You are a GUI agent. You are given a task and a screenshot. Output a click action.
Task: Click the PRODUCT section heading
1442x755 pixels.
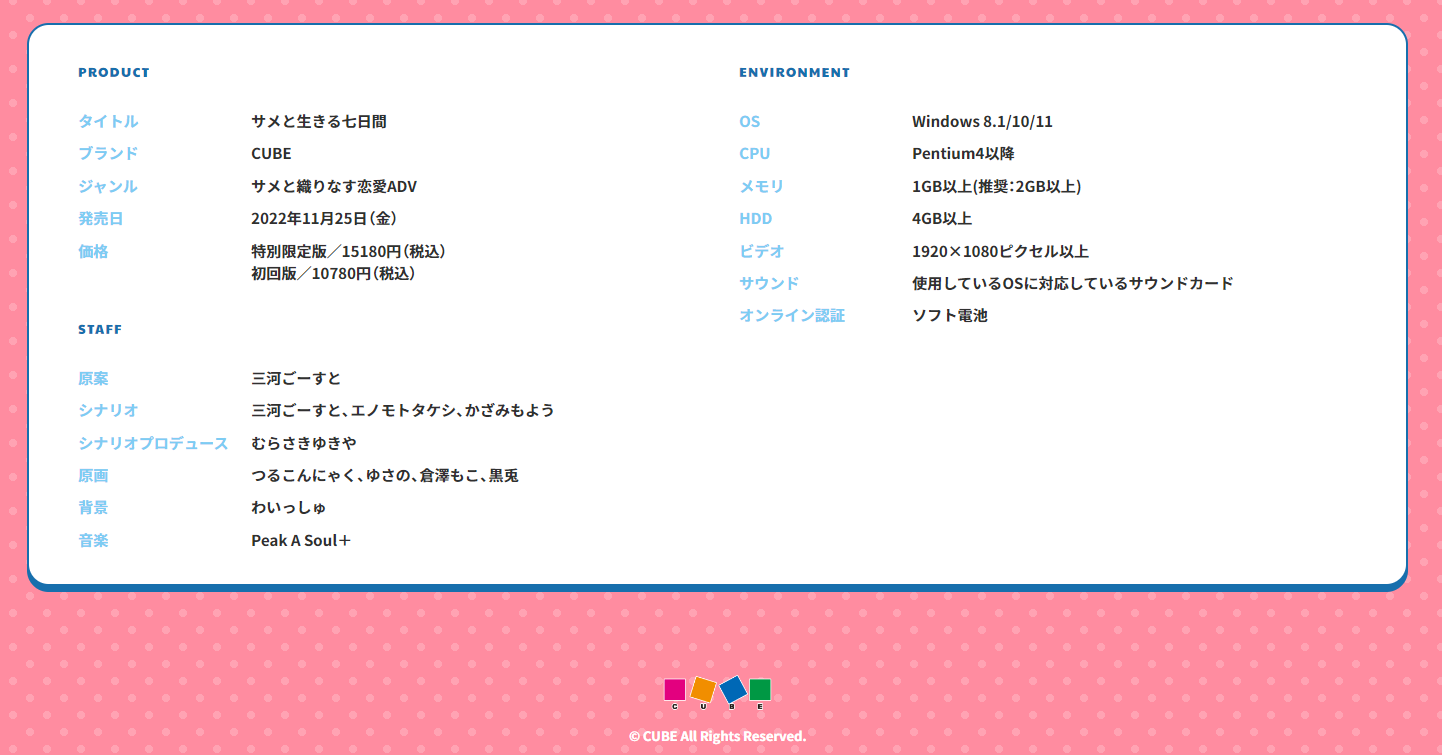tap(114, 72)
